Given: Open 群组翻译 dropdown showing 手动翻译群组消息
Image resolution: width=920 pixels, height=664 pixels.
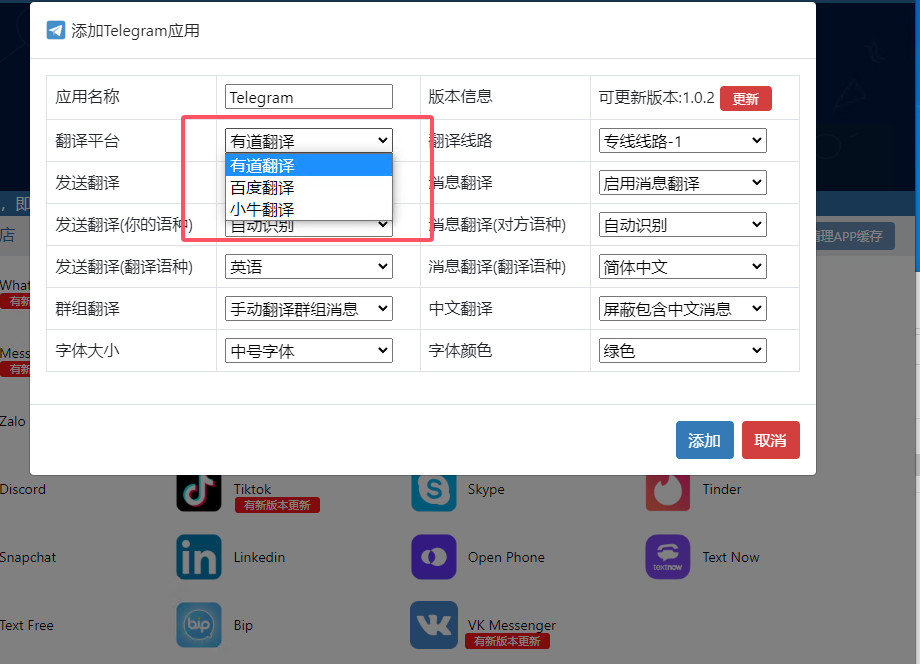Looking at the screenshot, I should (x=309, y=309).
